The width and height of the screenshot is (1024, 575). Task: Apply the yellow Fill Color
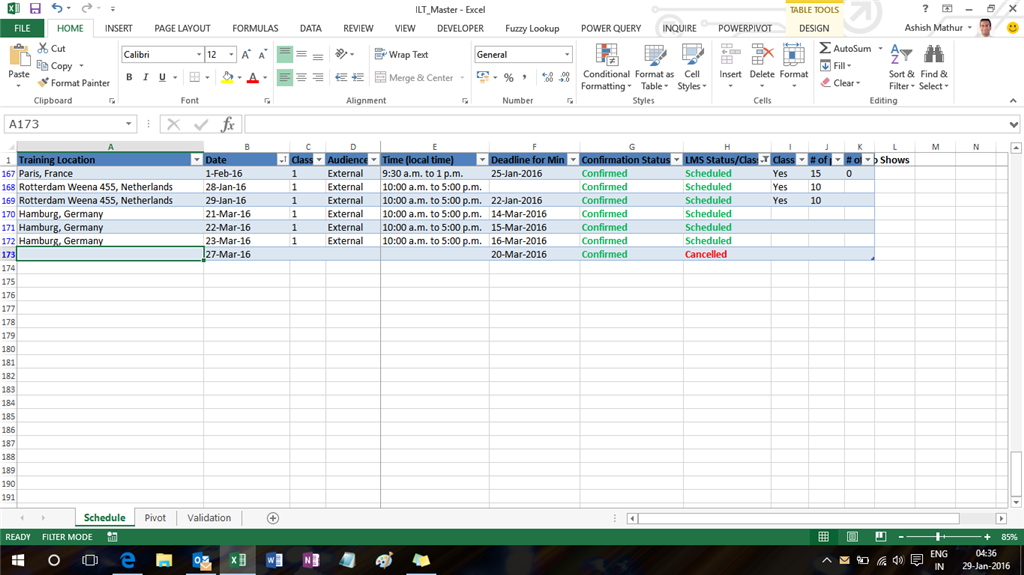227,77
